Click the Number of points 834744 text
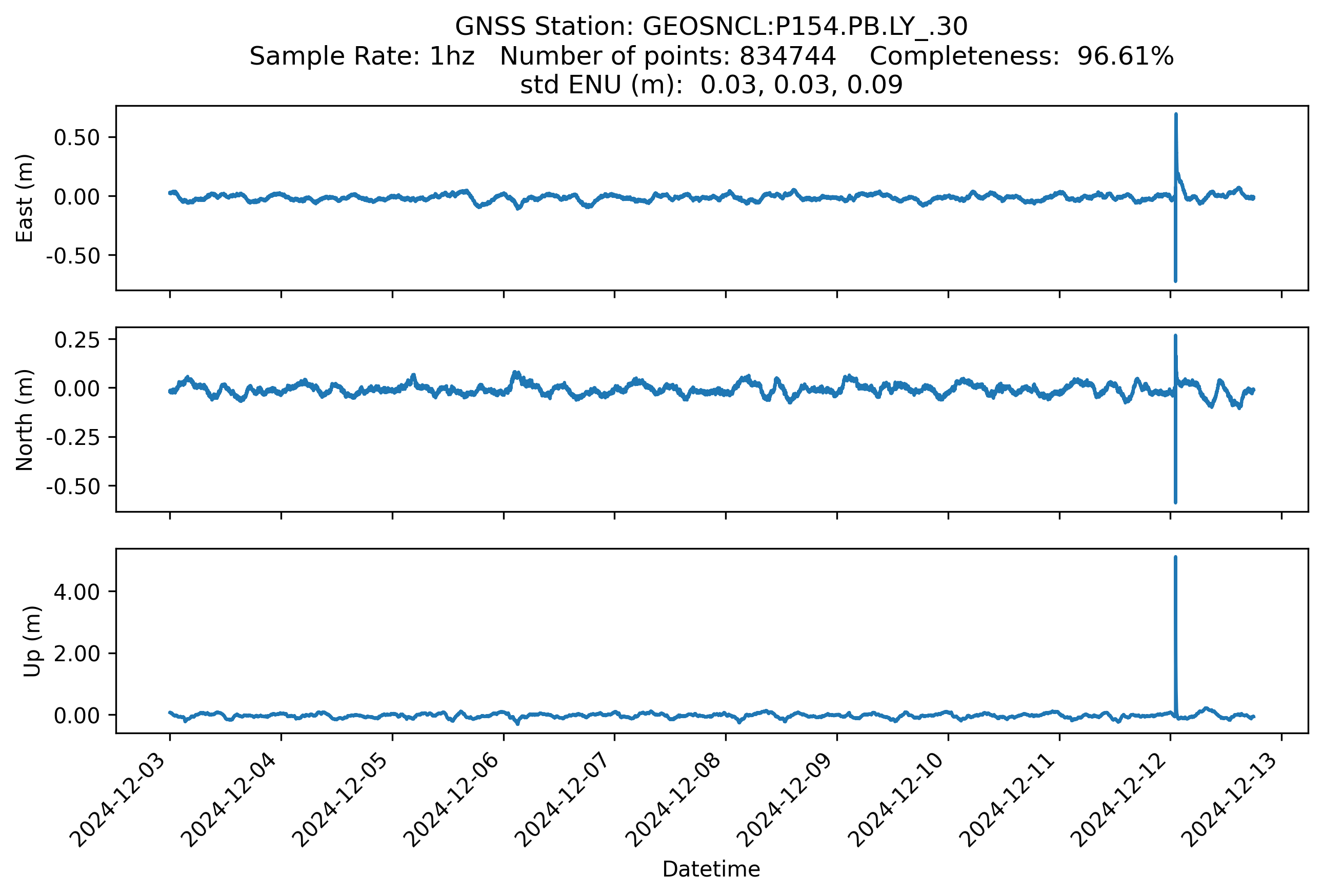 [x=668, y=56]
